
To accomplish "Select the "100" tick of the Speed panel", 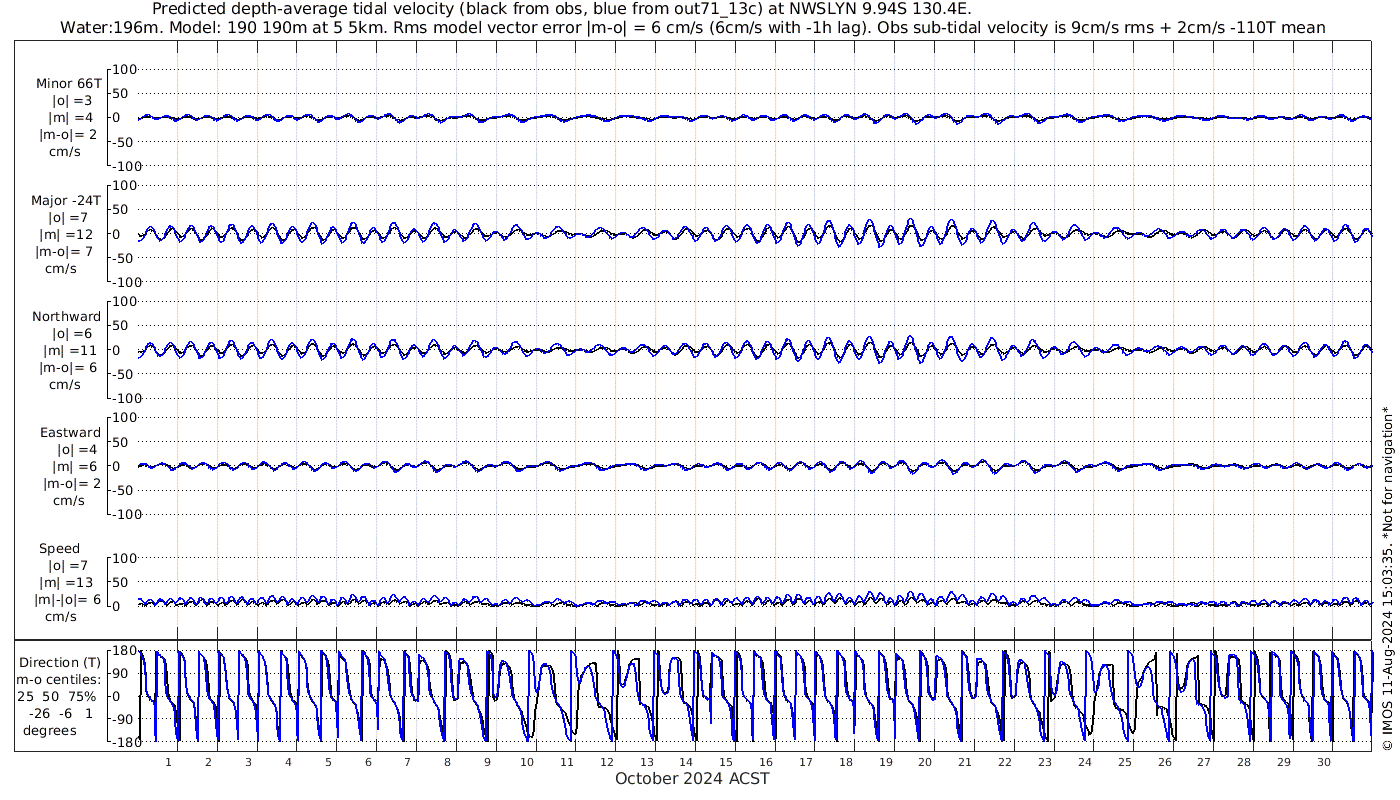I will (123, 558).
